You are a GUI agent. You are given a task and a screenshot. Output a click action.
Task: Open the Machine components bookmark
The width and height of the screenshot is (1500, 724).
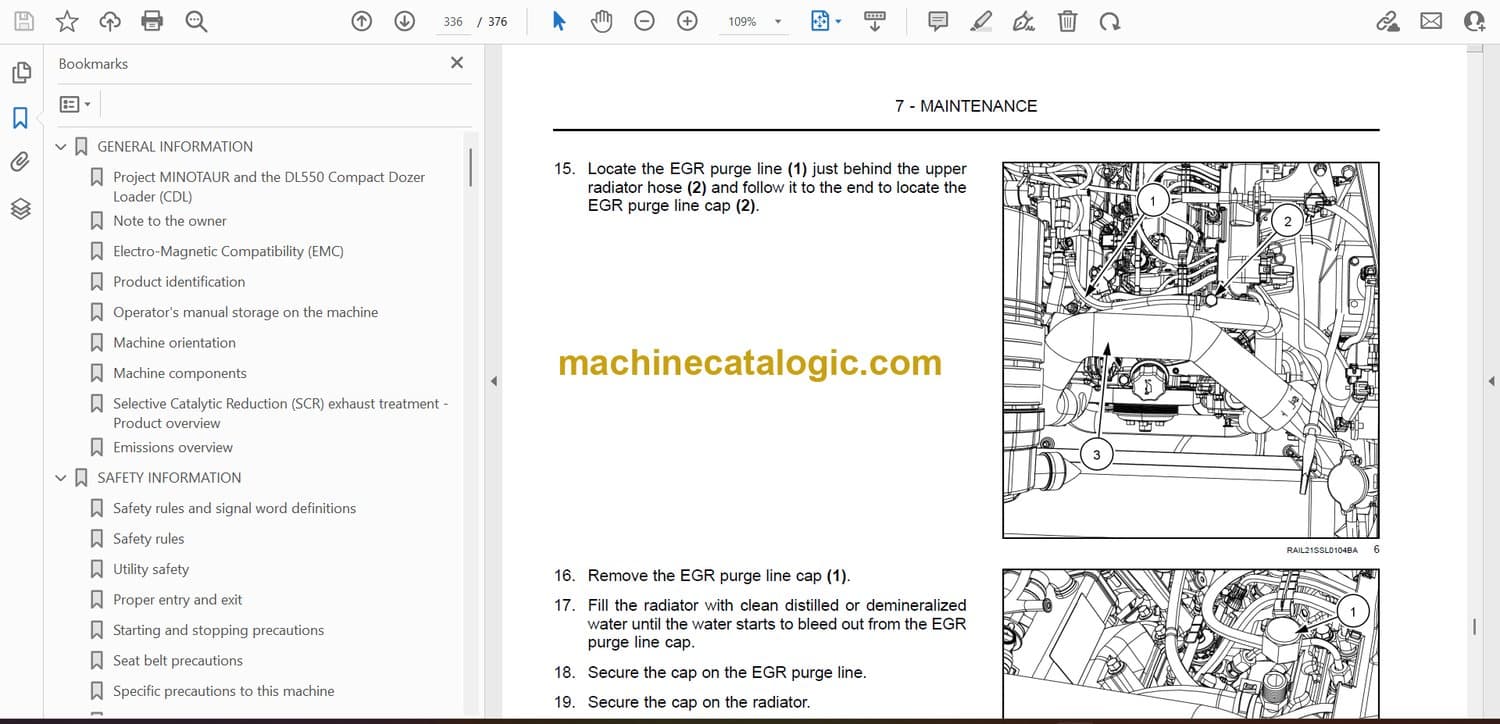[x=179, y=373]
